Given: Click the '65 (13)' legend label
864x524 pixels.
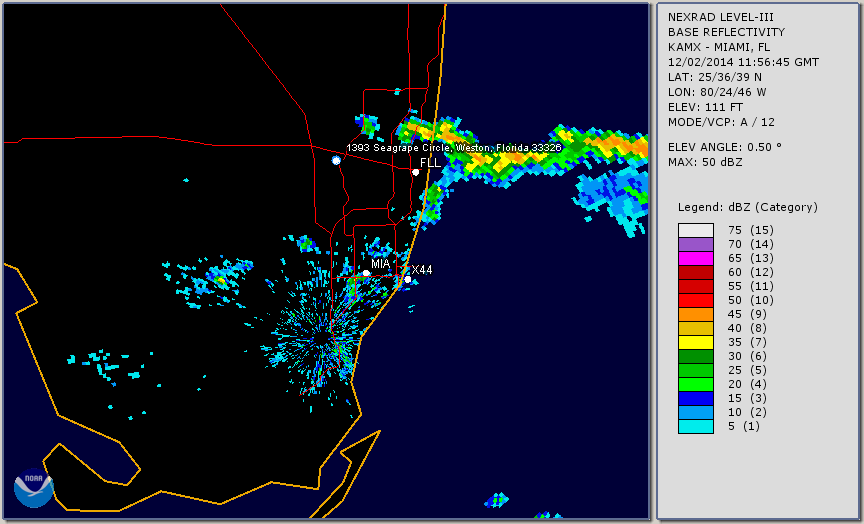Looking at the screenshot, I should (751, 258).
